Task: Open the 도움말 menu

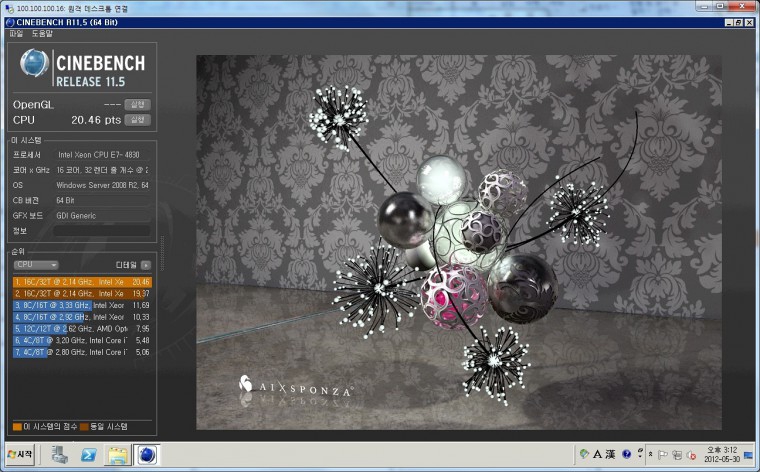Action: (42, 33)
